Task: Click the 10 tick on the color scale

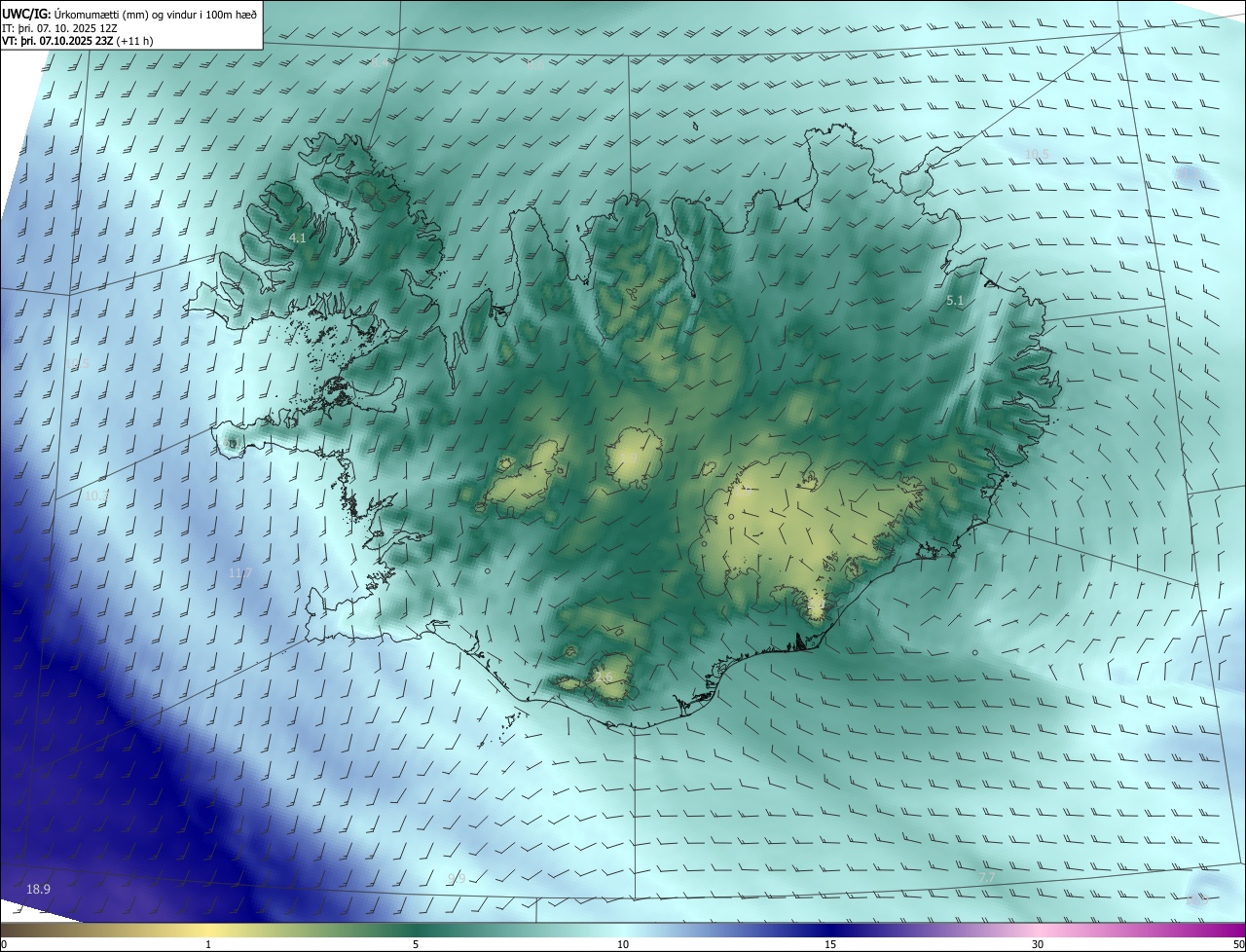Action: (x=623, y=945)
